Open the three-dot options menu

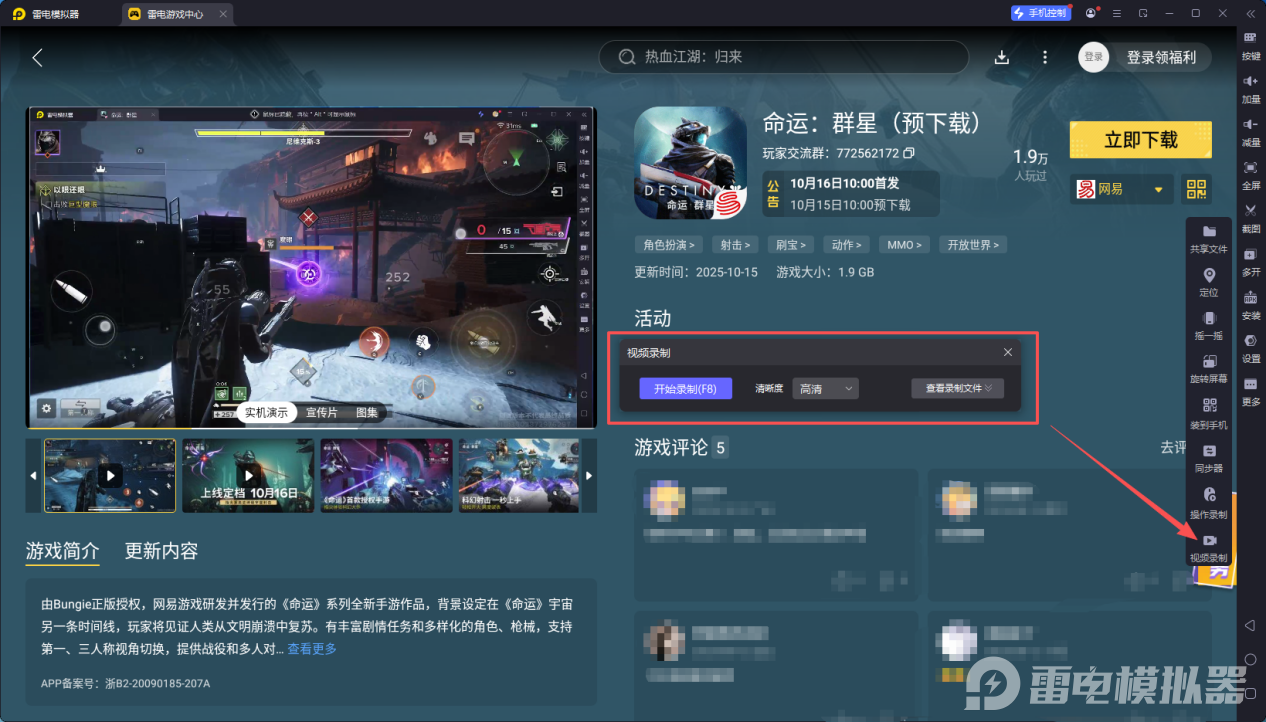tap(1045, 57)
